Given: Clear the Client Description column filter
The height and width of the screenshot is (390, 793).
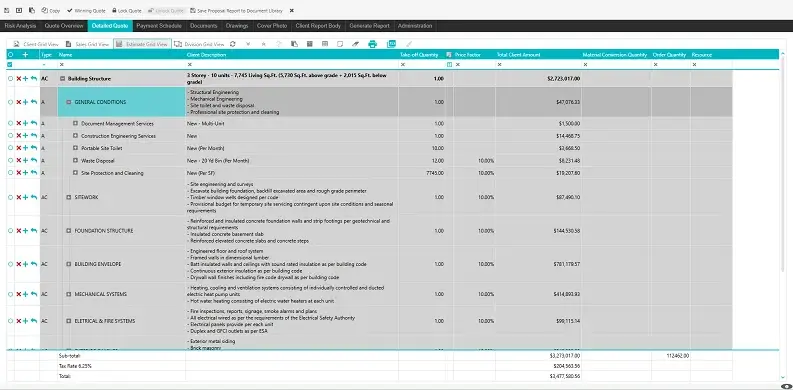Looking at the screenshot, I should click(x=190, y=65).
